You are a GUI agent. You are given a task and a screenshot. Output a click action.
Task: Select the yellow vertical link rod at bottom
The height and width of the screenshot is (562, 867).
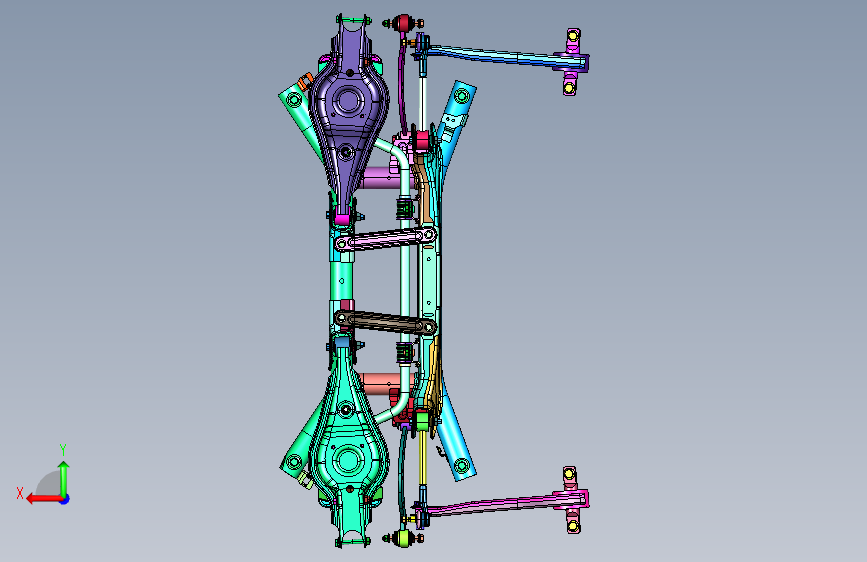(423, 457)
